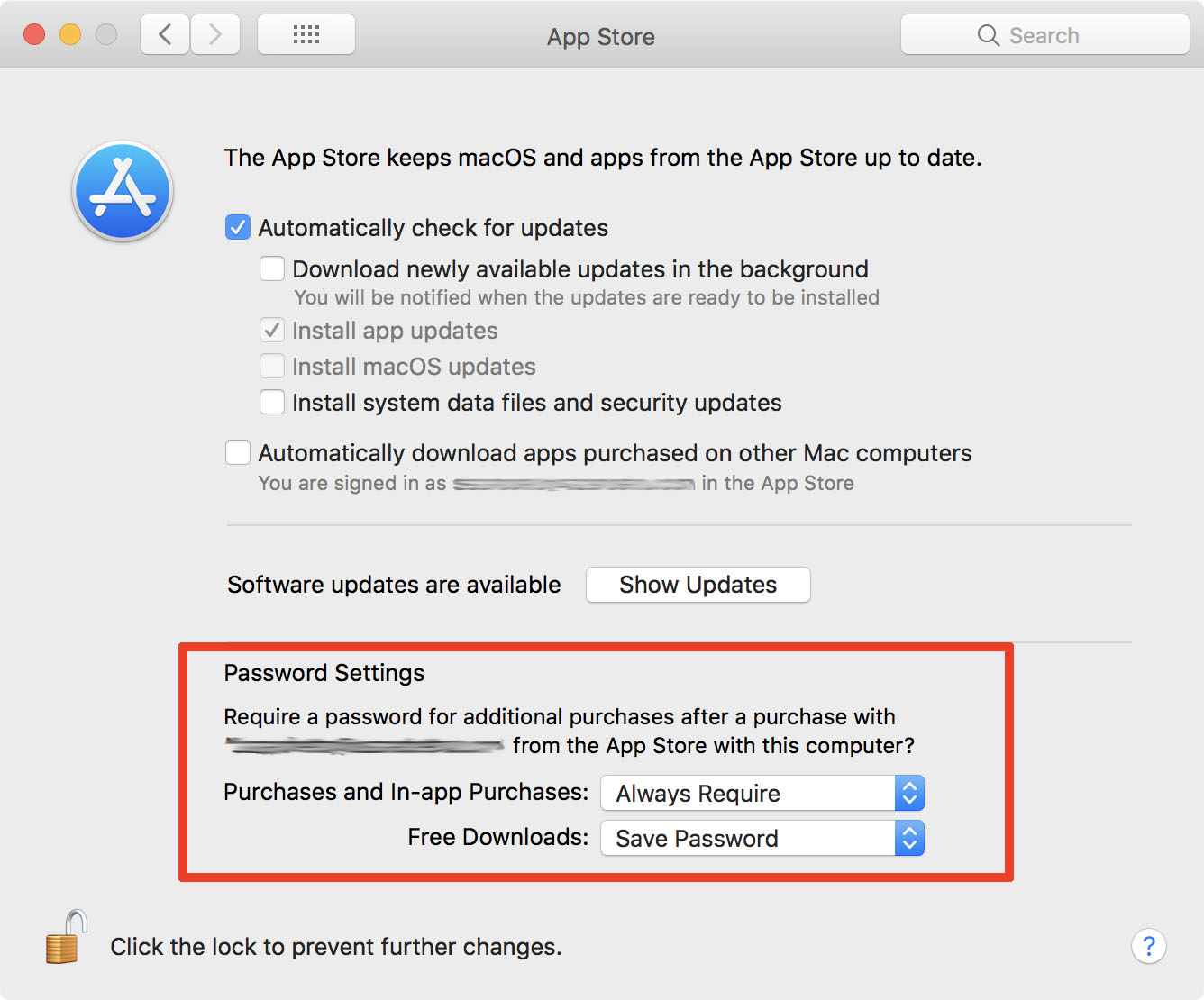Click the App Store icon in the preferences pane
This screenshot has height=1000, width=1204.
click(x=122, y=191)
